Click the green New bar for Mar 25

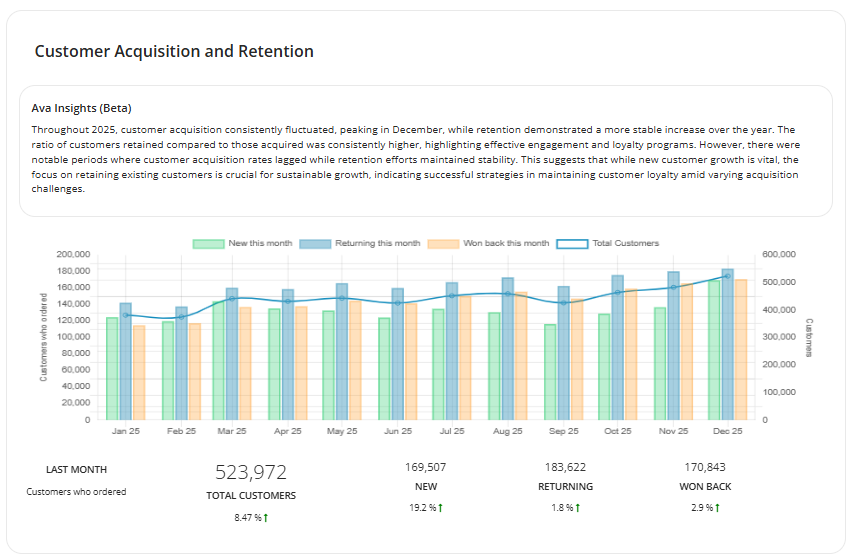click(218, 360)
